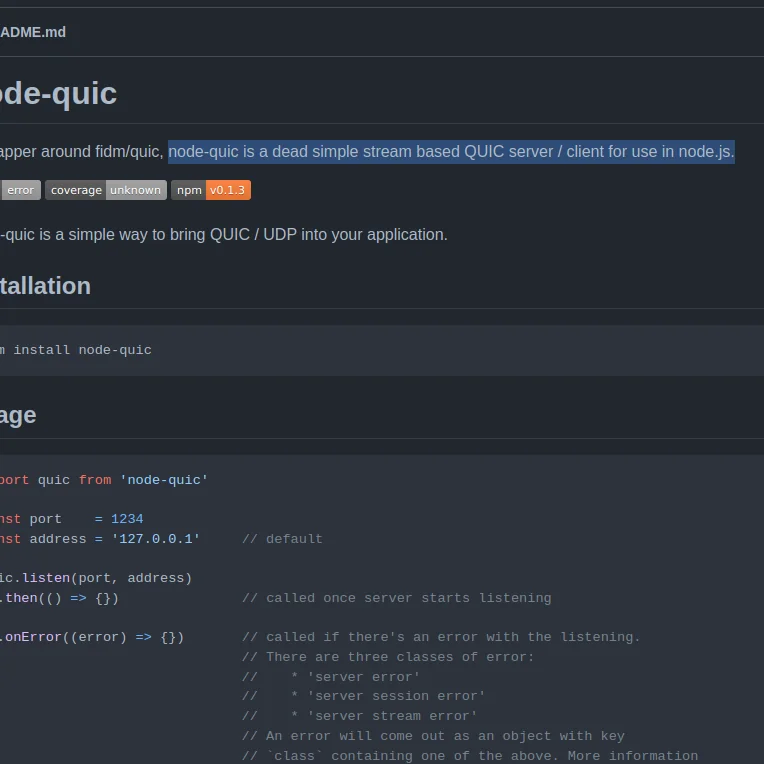
Task: Click the 'called if there's an error' comment
Action: tap(441, 637)
